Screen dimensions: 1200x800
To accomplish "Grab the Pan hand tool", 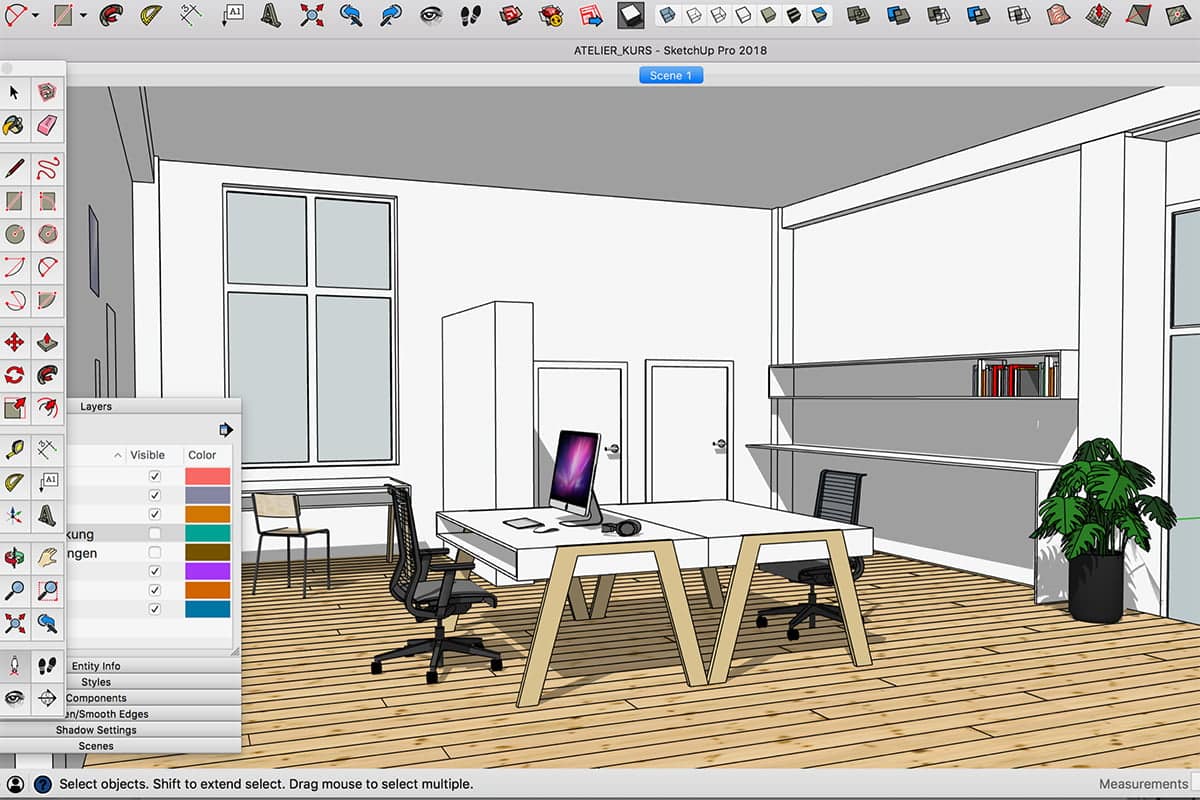I will [x=48, y=557].
